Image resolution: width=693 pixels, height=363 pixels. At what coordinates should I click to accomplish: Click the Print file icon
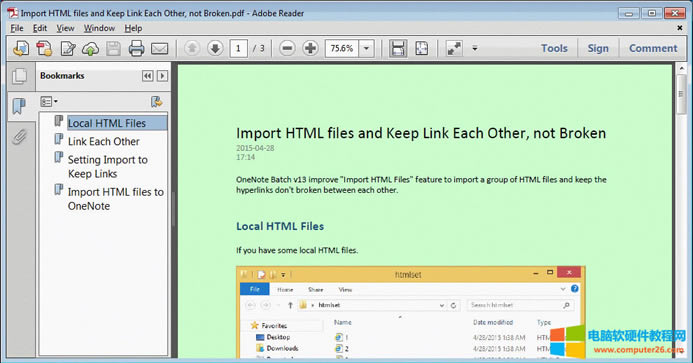136,48
